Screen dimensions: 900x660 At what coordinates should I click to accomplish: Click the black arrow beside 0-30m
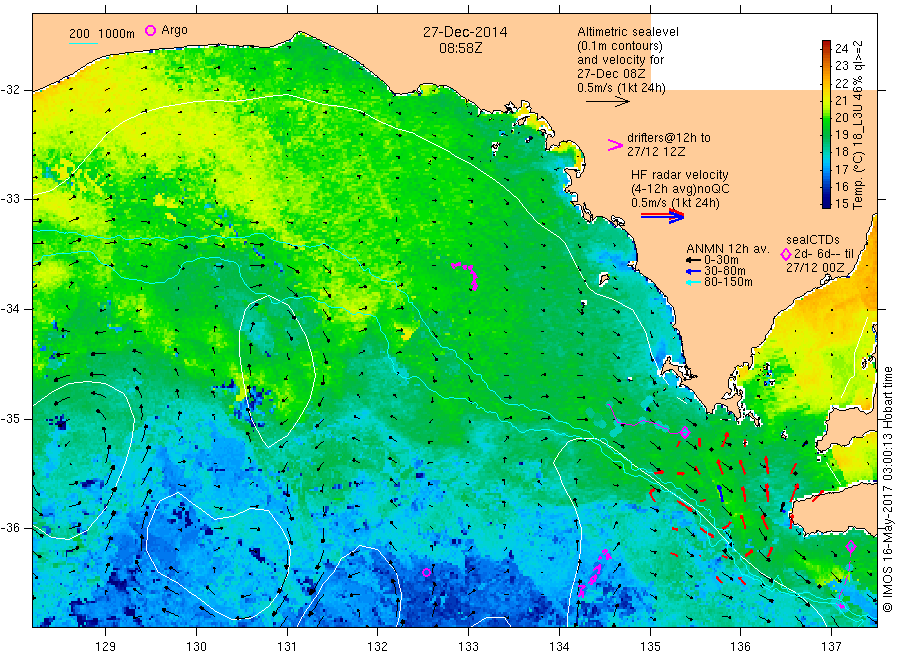click(694, 261)
